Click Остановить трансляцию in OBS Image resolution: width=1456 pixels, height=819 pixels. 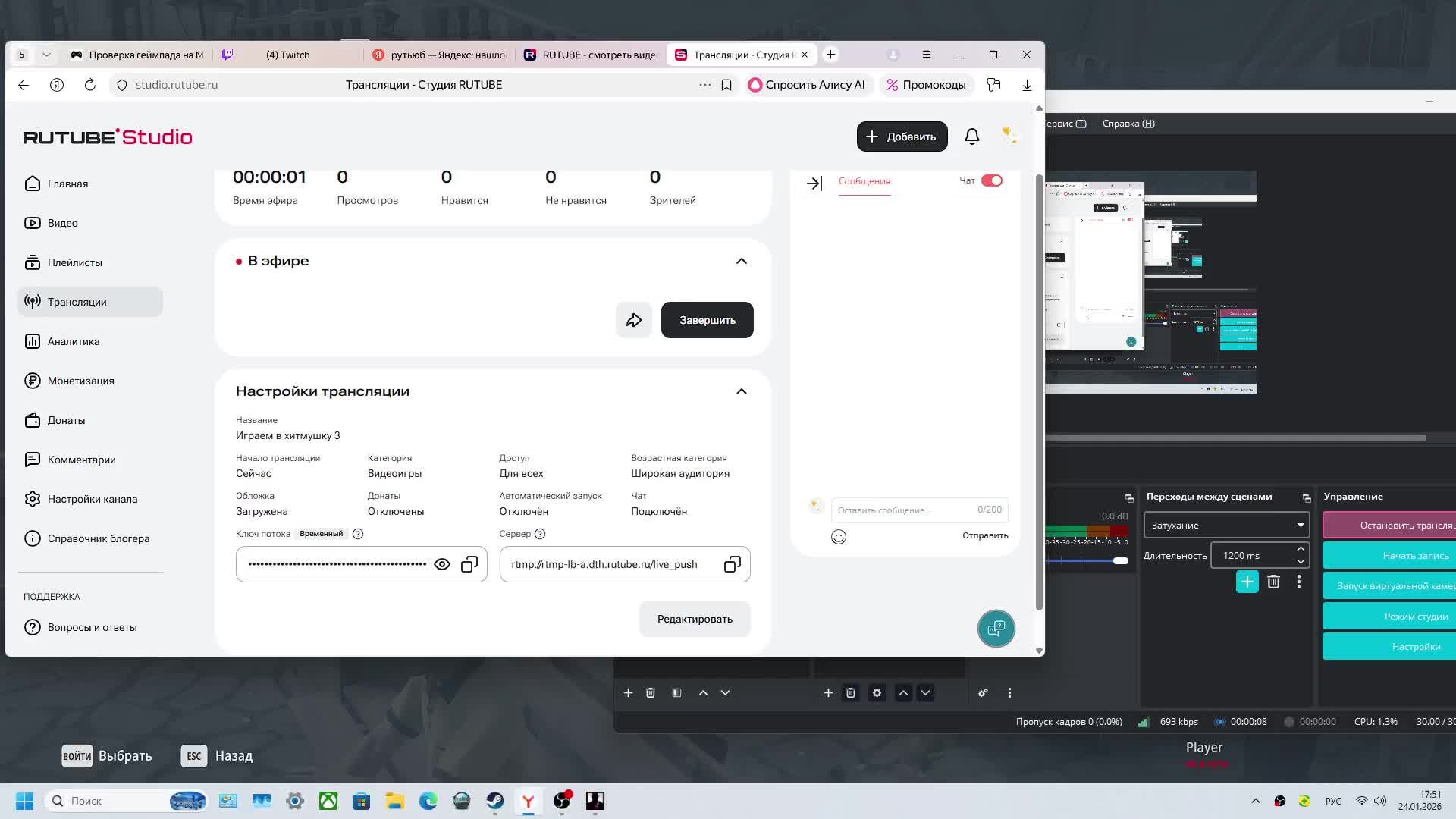pyautogui.click(x=1389, y=525)
